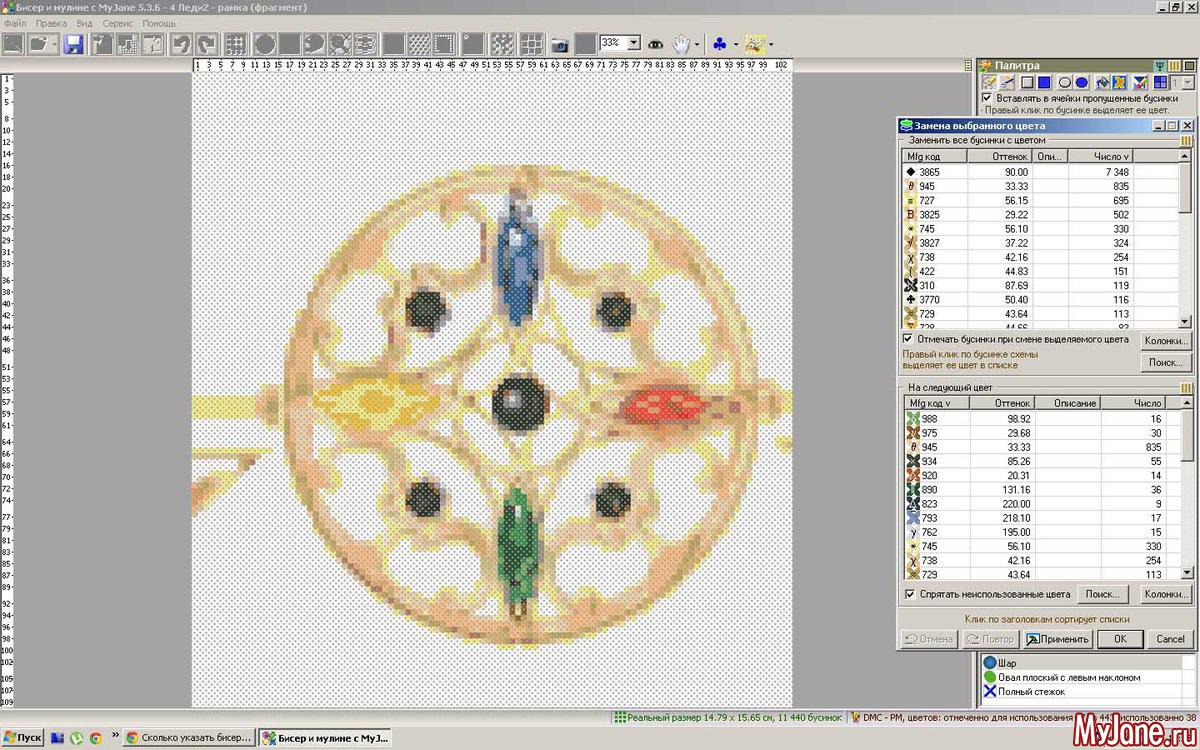Click the paint bucket fill icon in Палитра
Viewport: 1200px width, 750px height.
(1103, 82)
